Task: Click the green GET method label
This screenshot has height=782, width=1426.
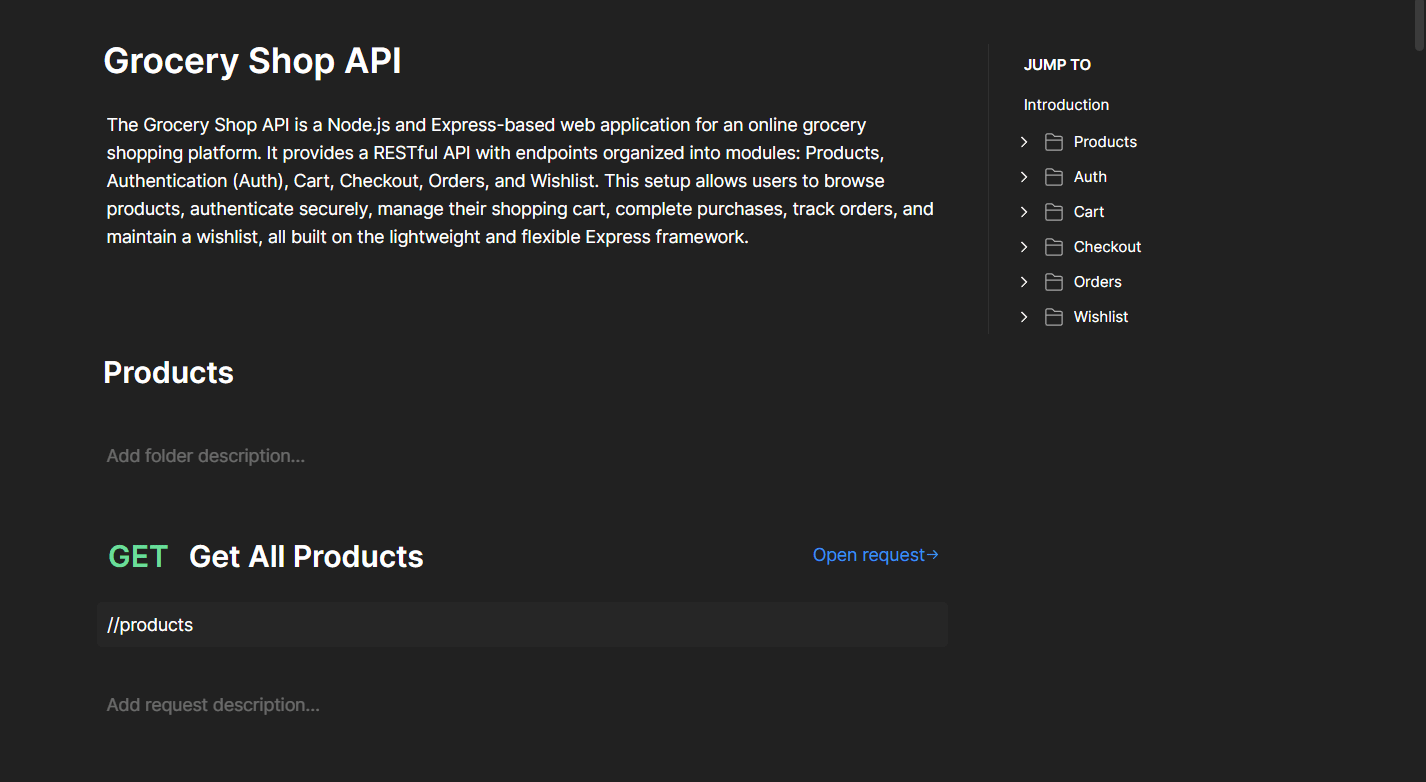Action: (x=138, y=556)
